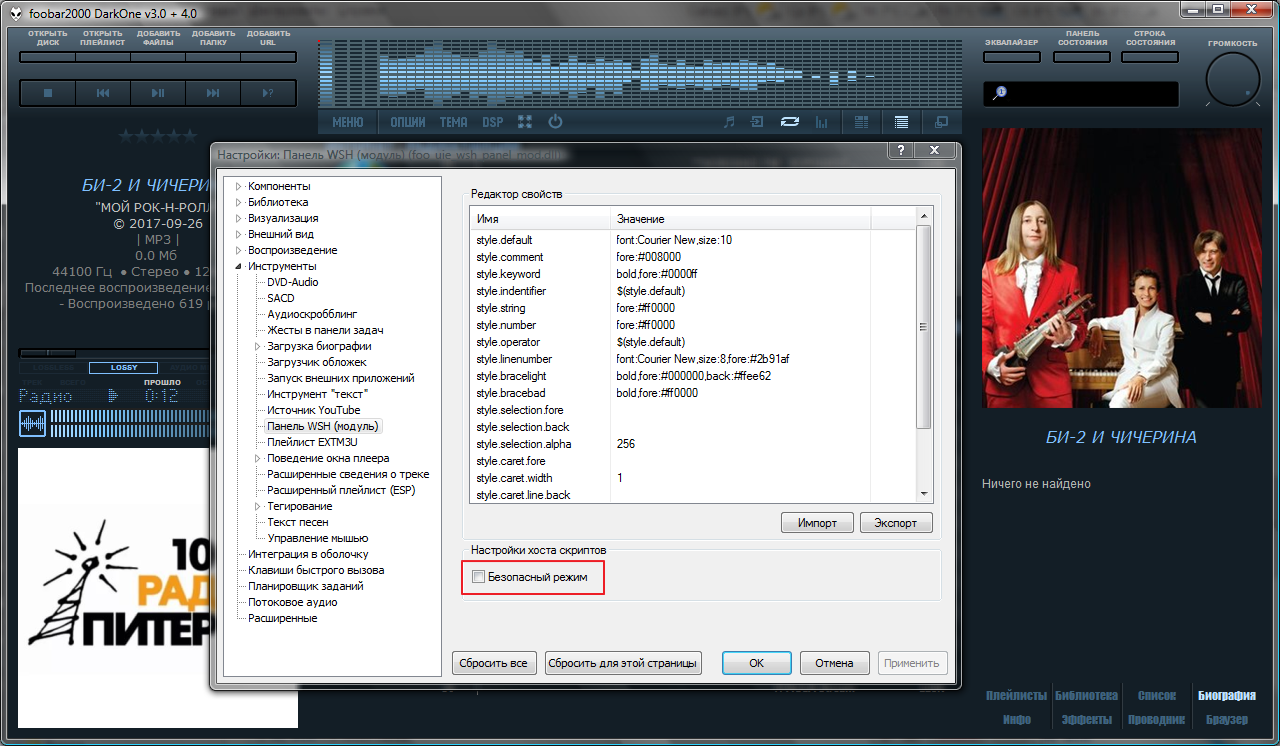Toggle the fullscreen icon next to DSP
This screenshot has height=746, width=1280.
point(525,121)
